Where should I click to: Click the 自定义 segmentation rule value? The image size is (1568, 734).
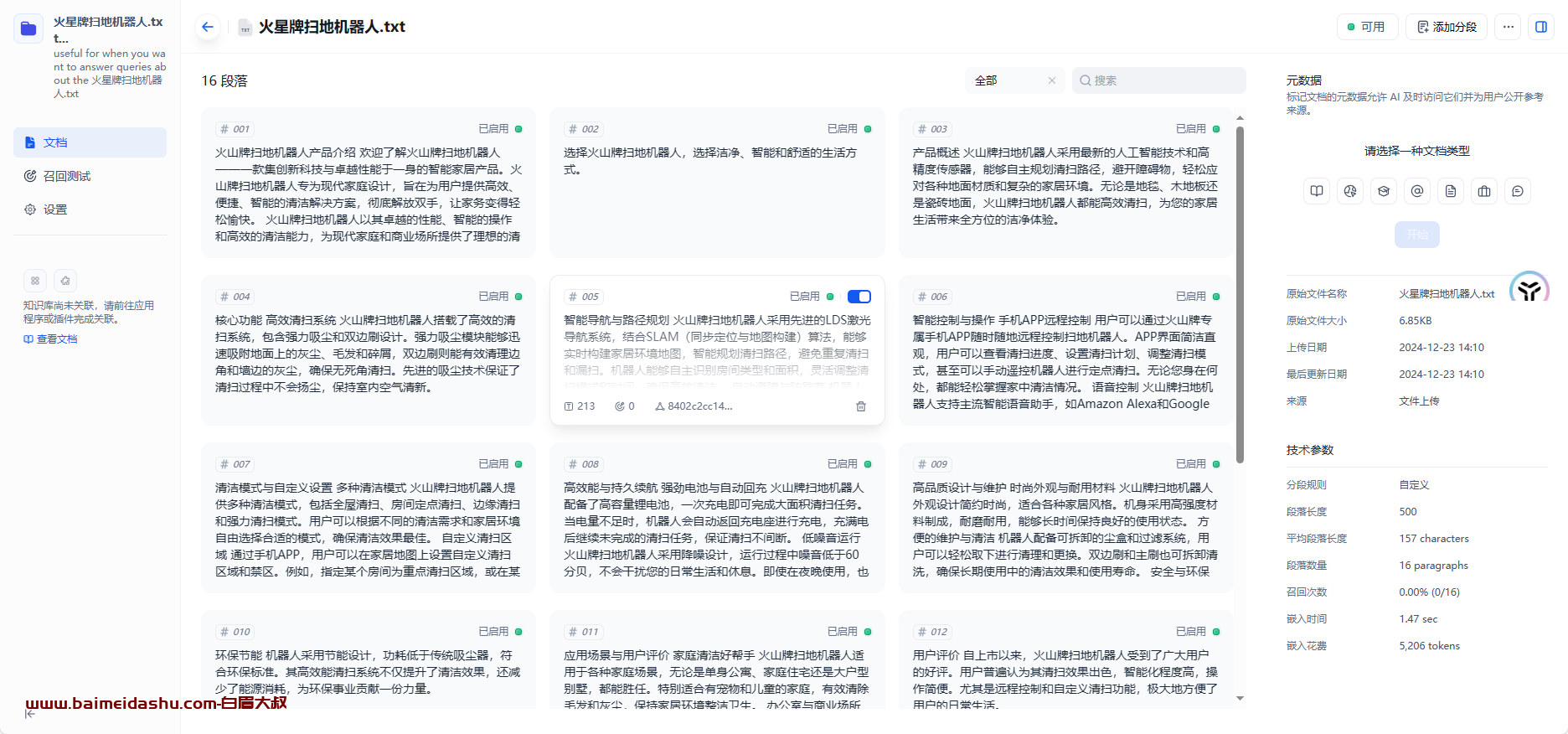pos(1414,485)
